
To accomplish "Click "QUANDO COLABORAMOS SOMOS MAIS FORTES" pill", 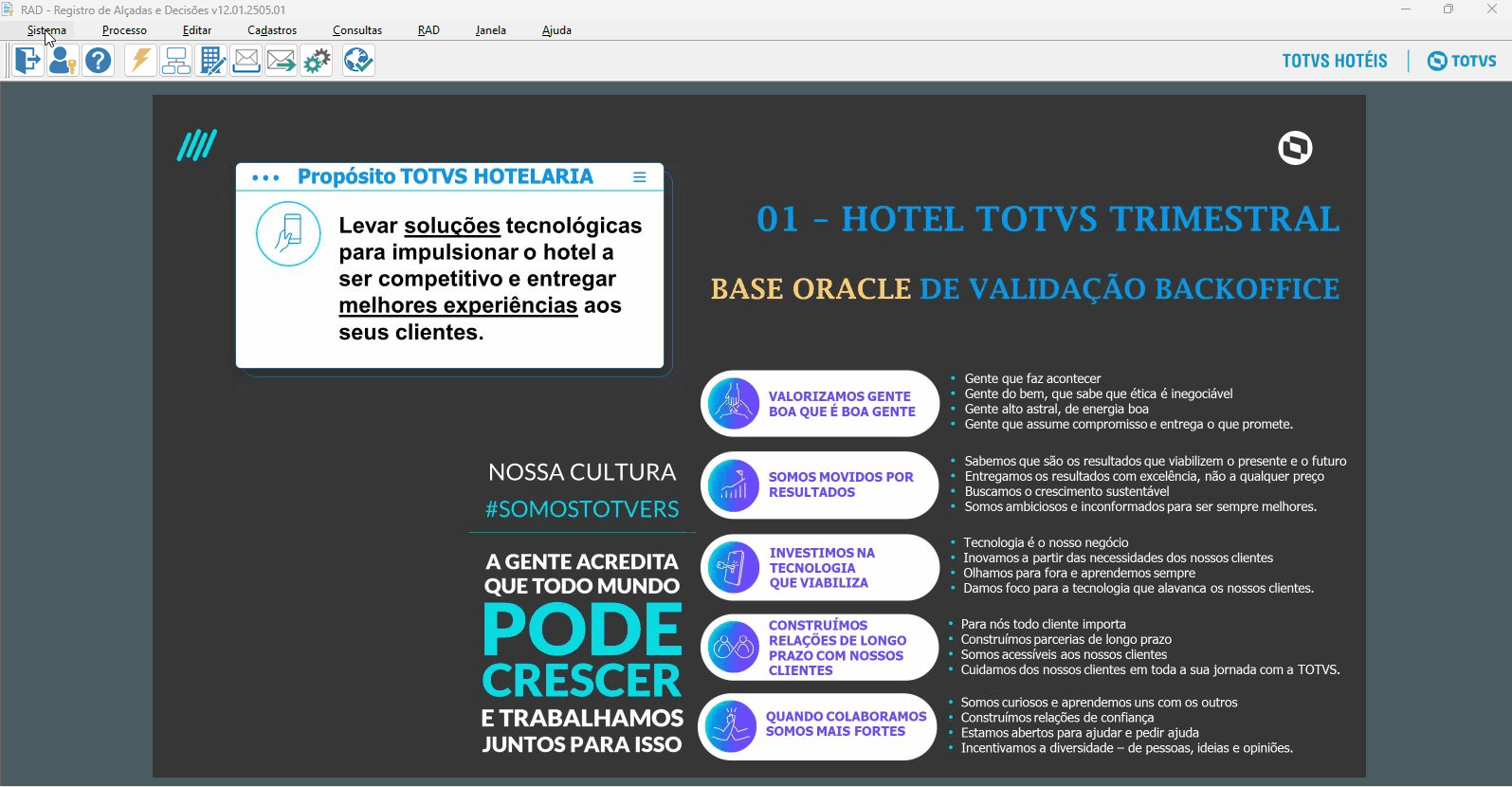I will (x=818, y=726).
